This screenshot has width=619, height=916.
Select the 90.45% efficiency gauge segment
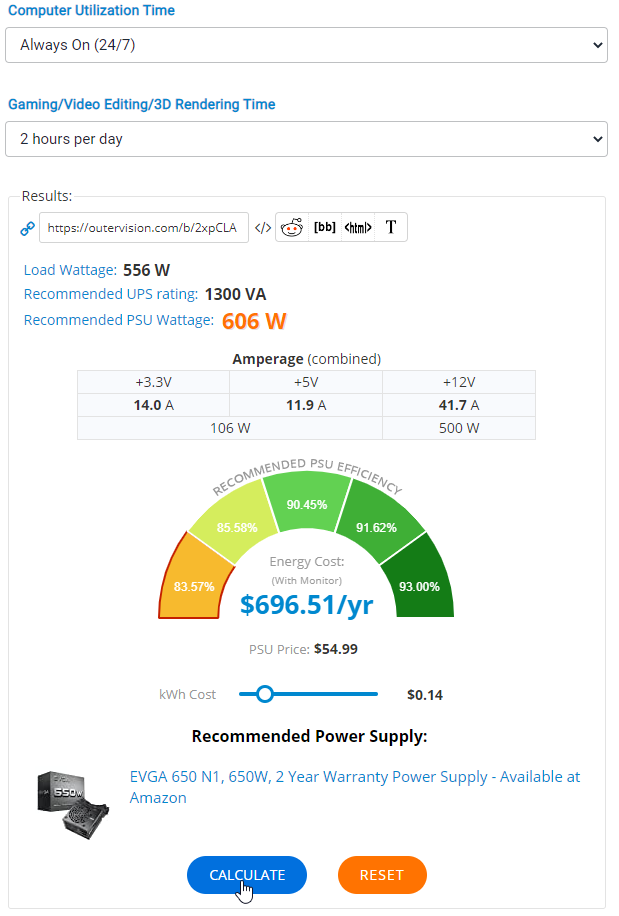pyautogui.click(x=306, y=504)
